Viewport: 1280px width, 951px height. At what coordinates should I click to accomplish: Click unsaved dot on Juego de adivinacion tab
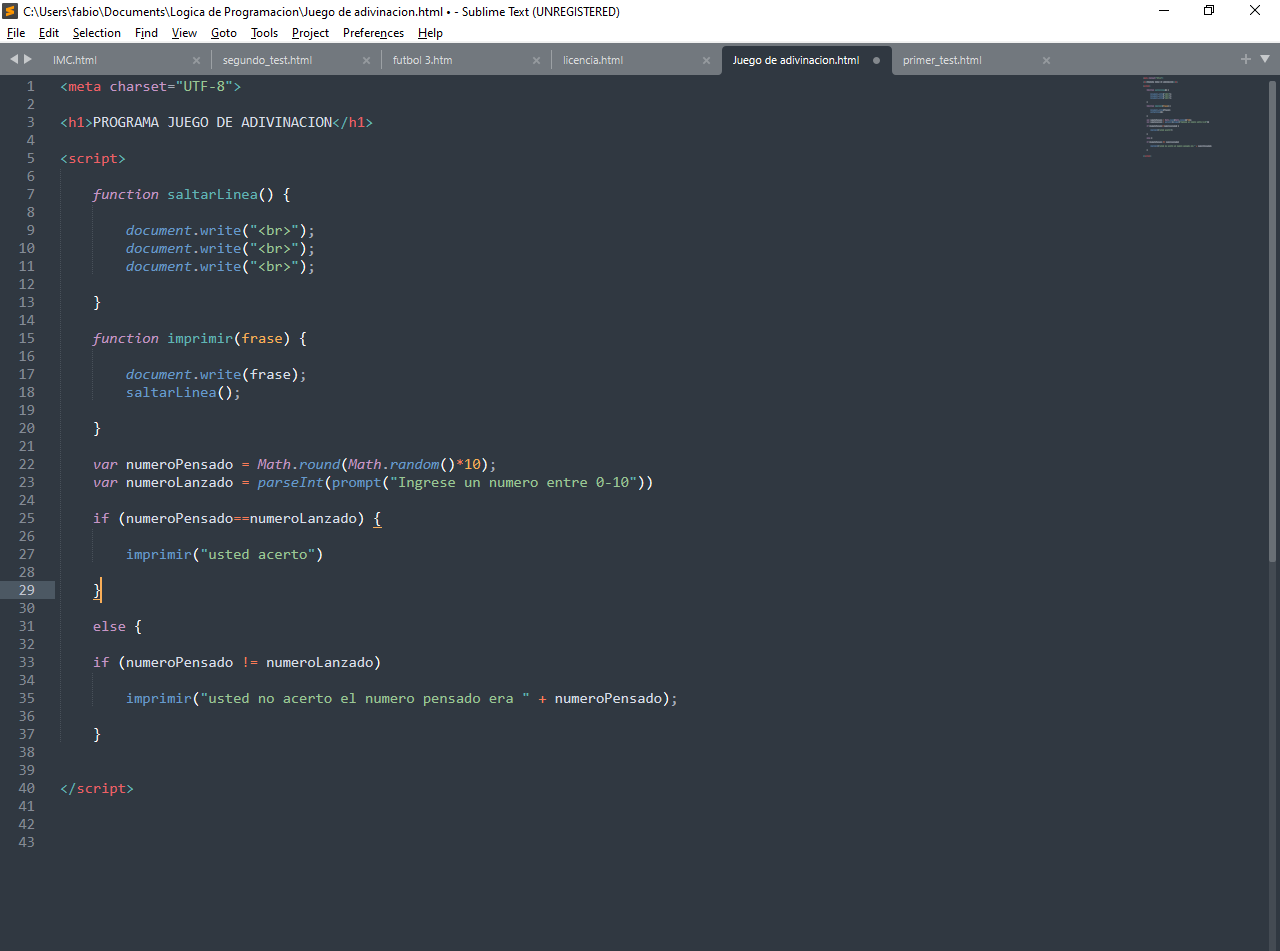[876, 60]
